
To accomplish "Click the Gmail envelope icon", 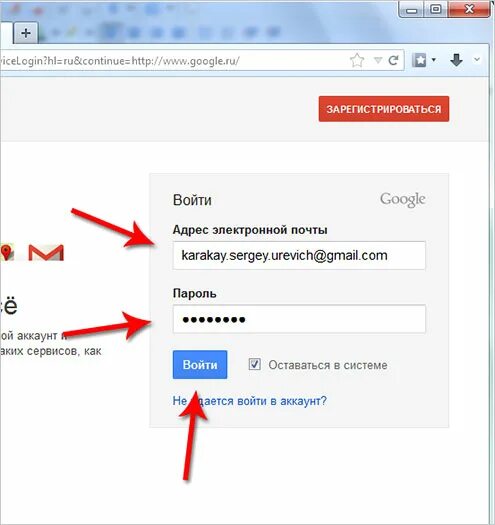I will 46,252.
